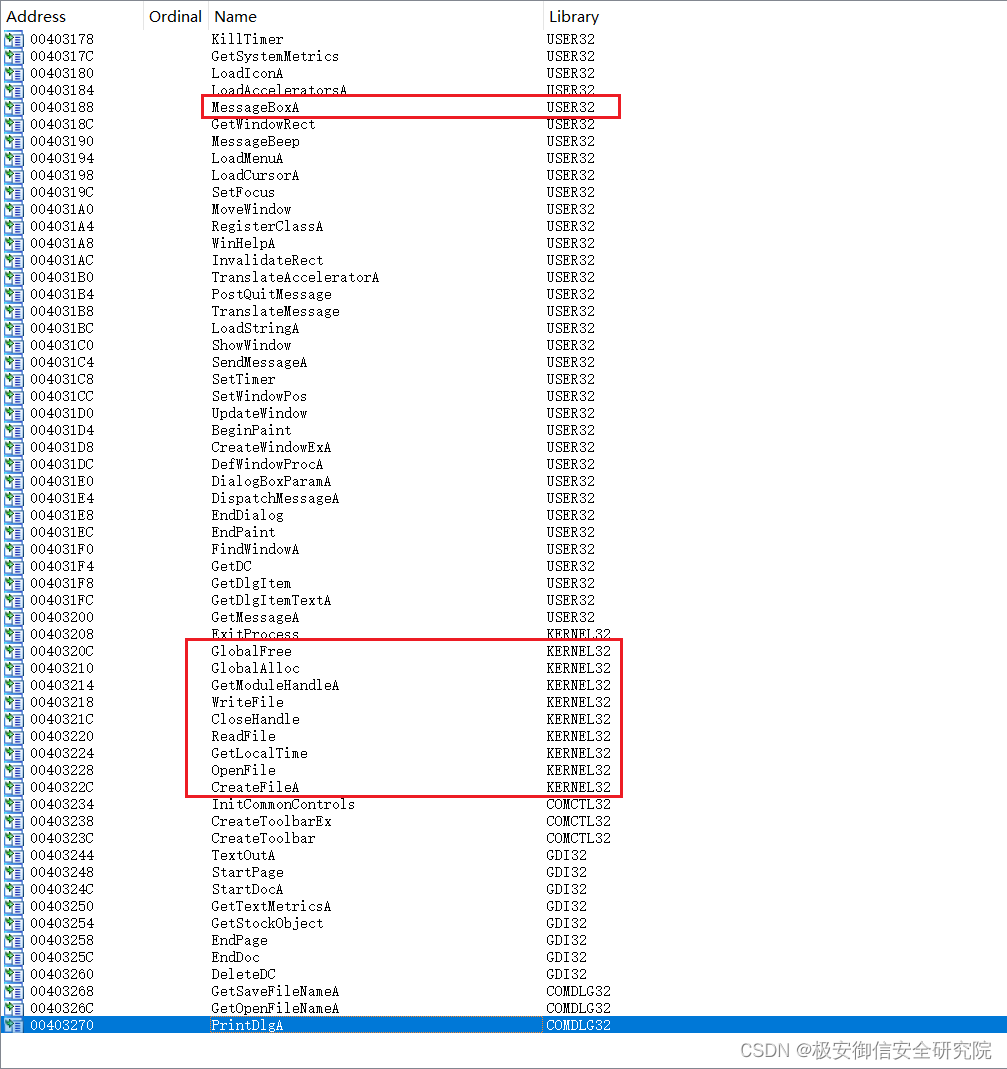
Task: Click the import icon beside address 004031CC
Action: pos(14,397)
